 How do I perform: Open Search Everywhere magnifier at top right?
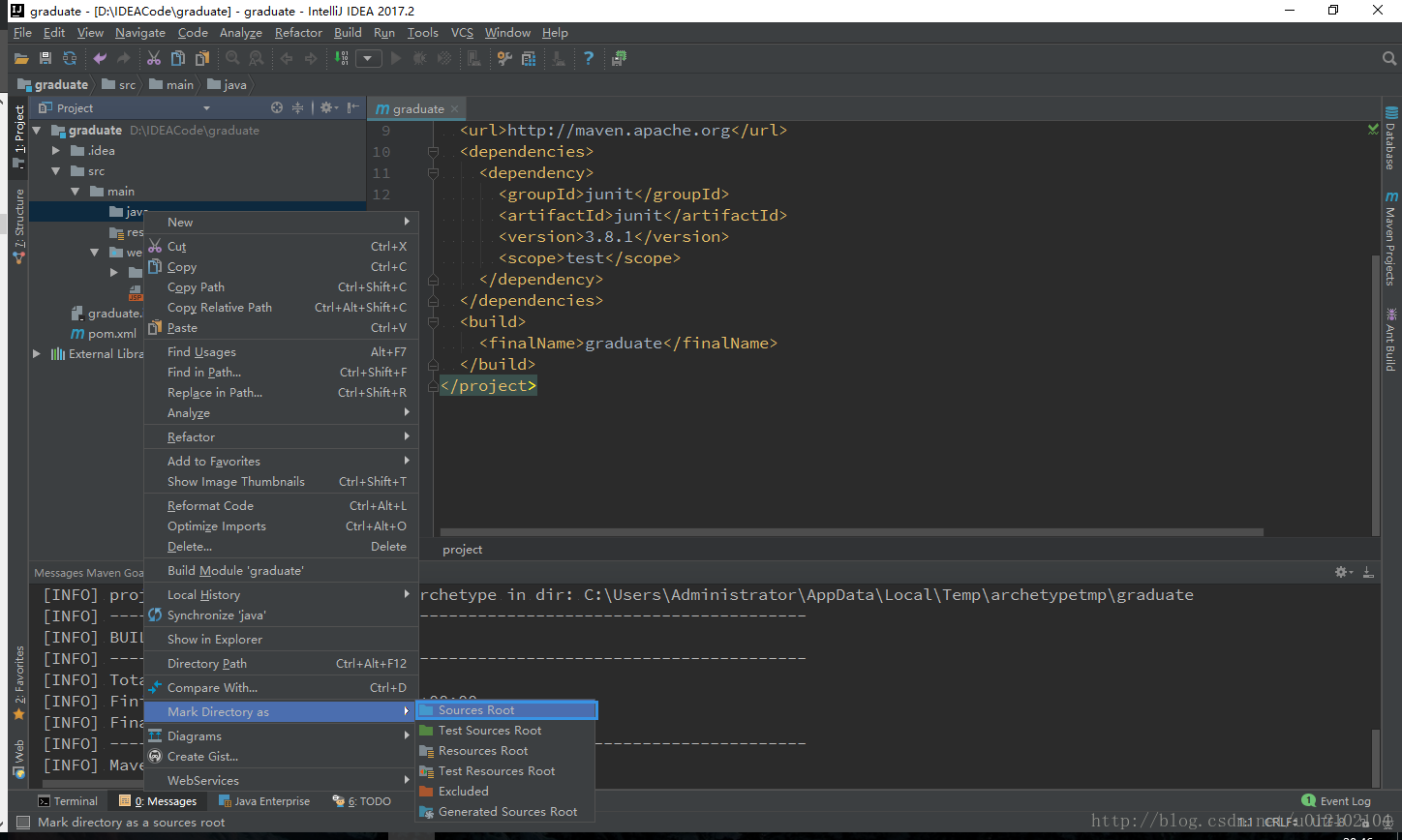[1389, 59]
